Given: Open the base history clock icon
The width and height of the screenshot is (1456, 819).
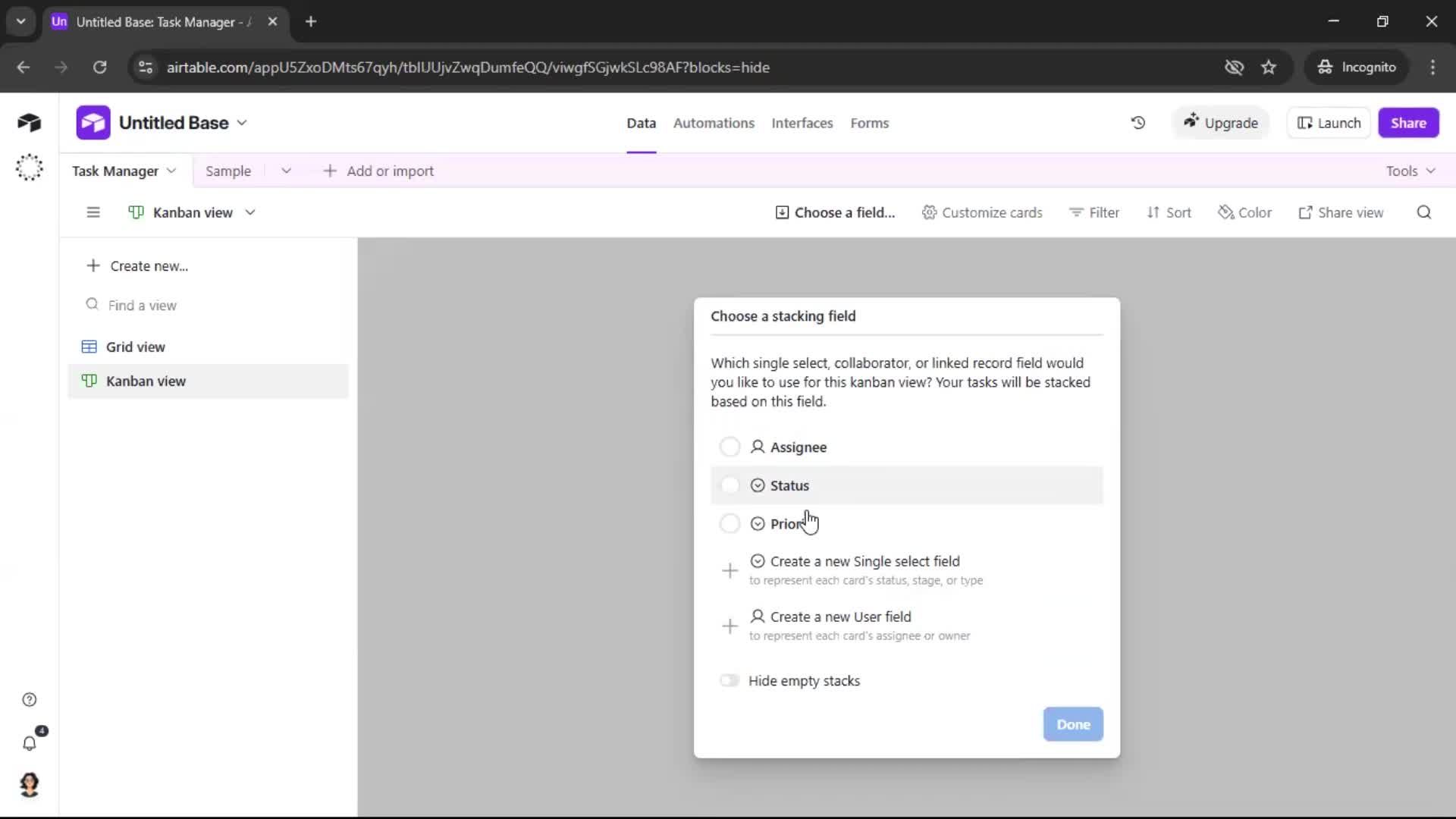Looking at the screenshot, I should [x=1137, y=123].
